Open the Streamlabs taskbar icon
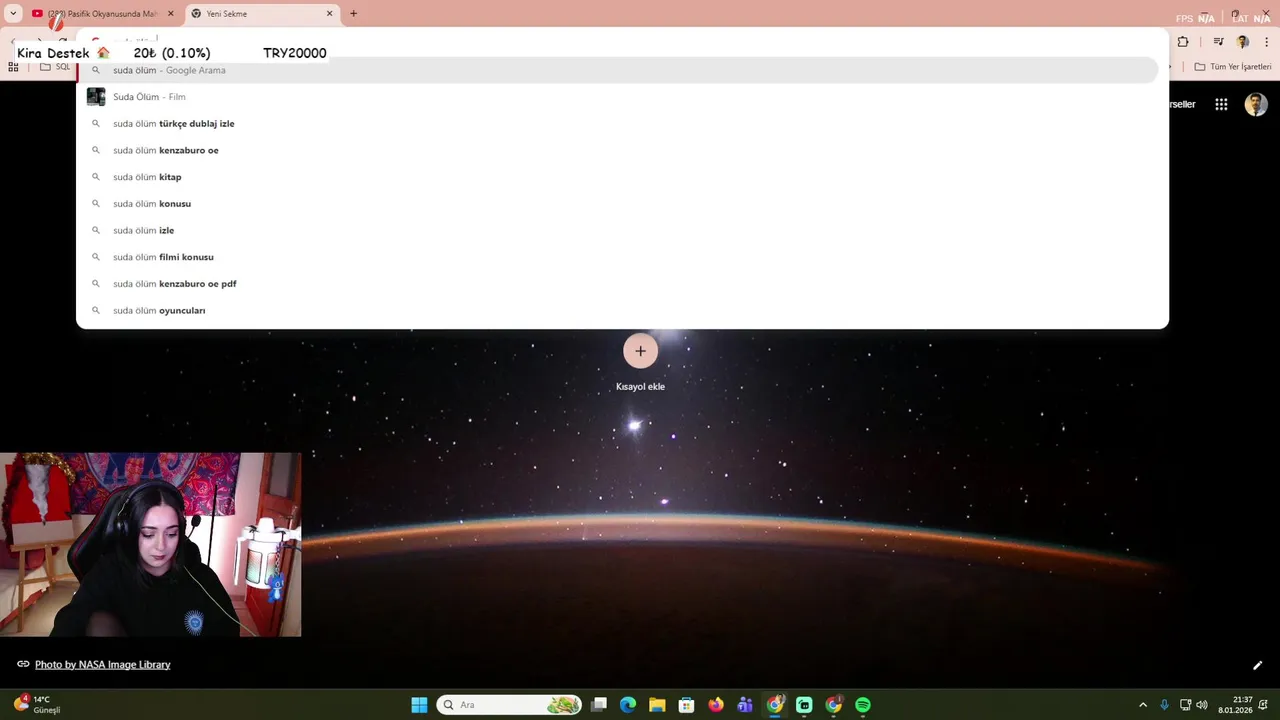Viewport: 1280px width, 720px height. tap(804, 705)
